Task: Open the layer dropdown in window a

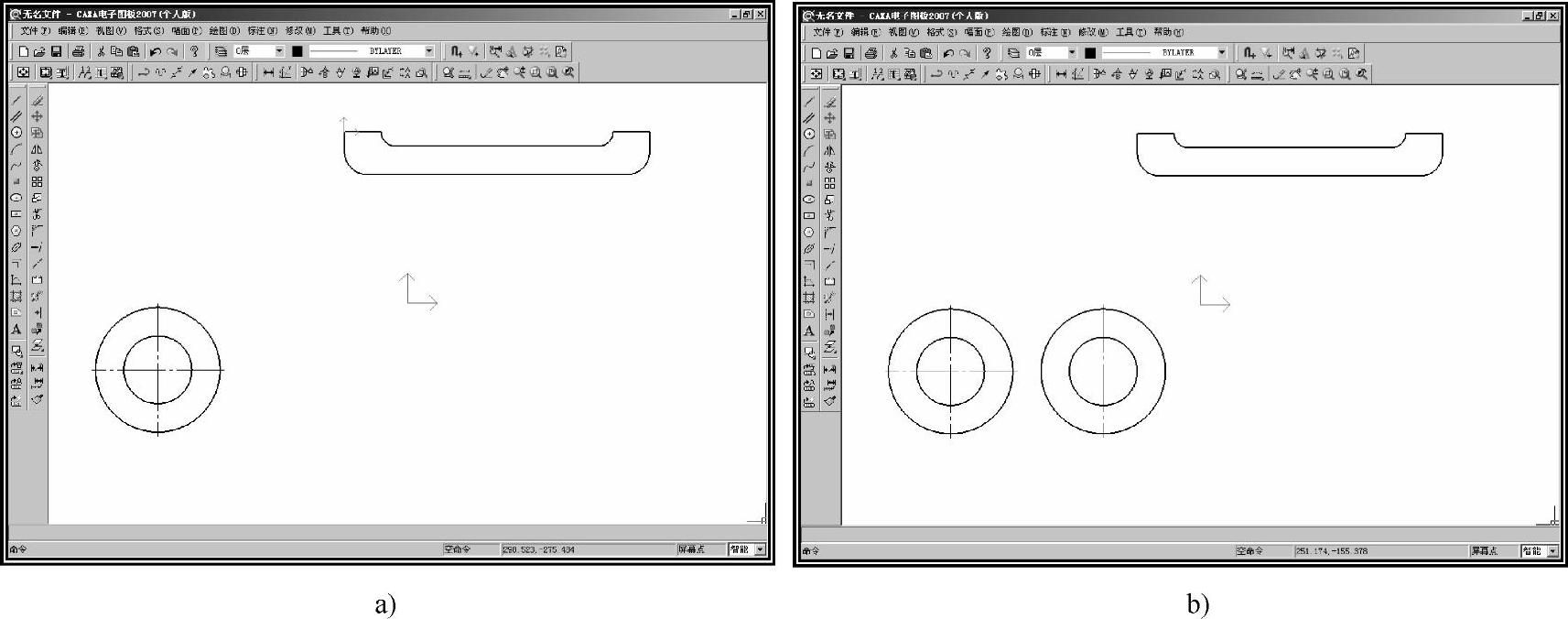Action: [280, 51]
